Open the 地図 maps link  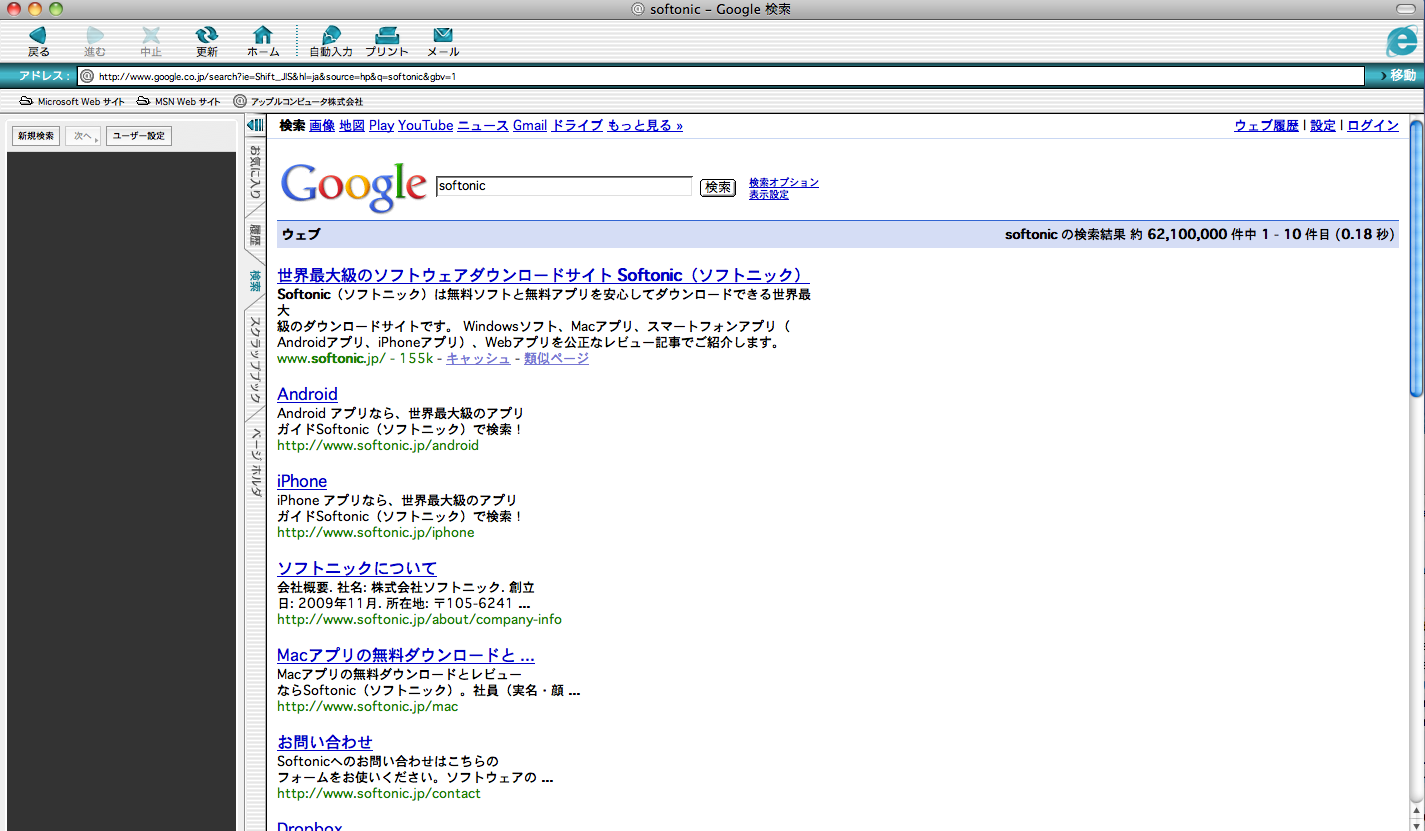coord(352,126)
